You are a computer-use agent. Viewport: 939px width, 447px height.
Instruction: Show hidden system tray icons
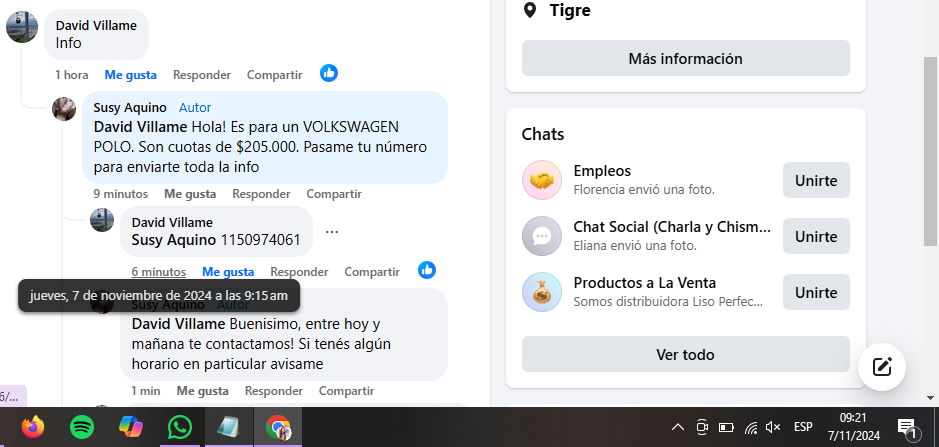[678, 427]
